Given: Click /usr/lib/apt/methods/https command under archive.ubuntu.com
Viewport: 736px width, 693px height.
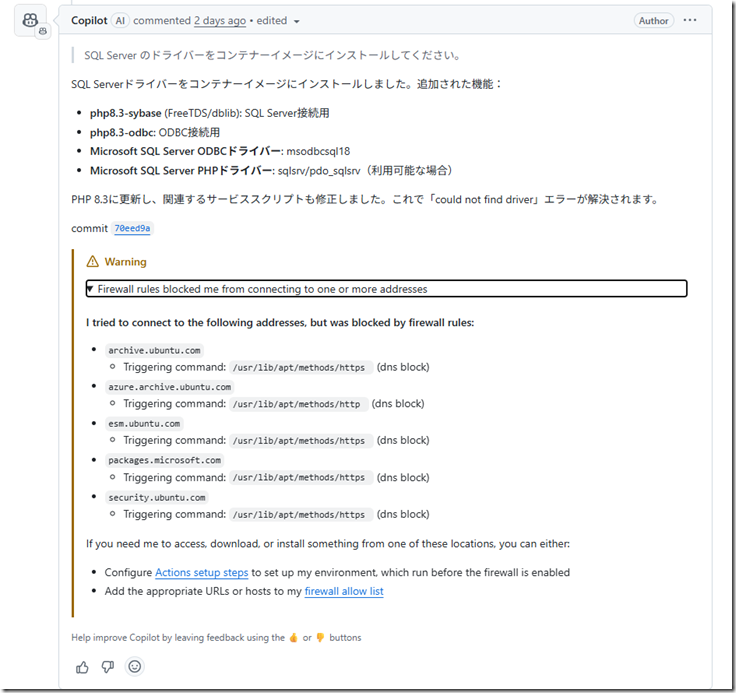Looking at the screenshot, I should pyautogui.click(x=299, y=367).
